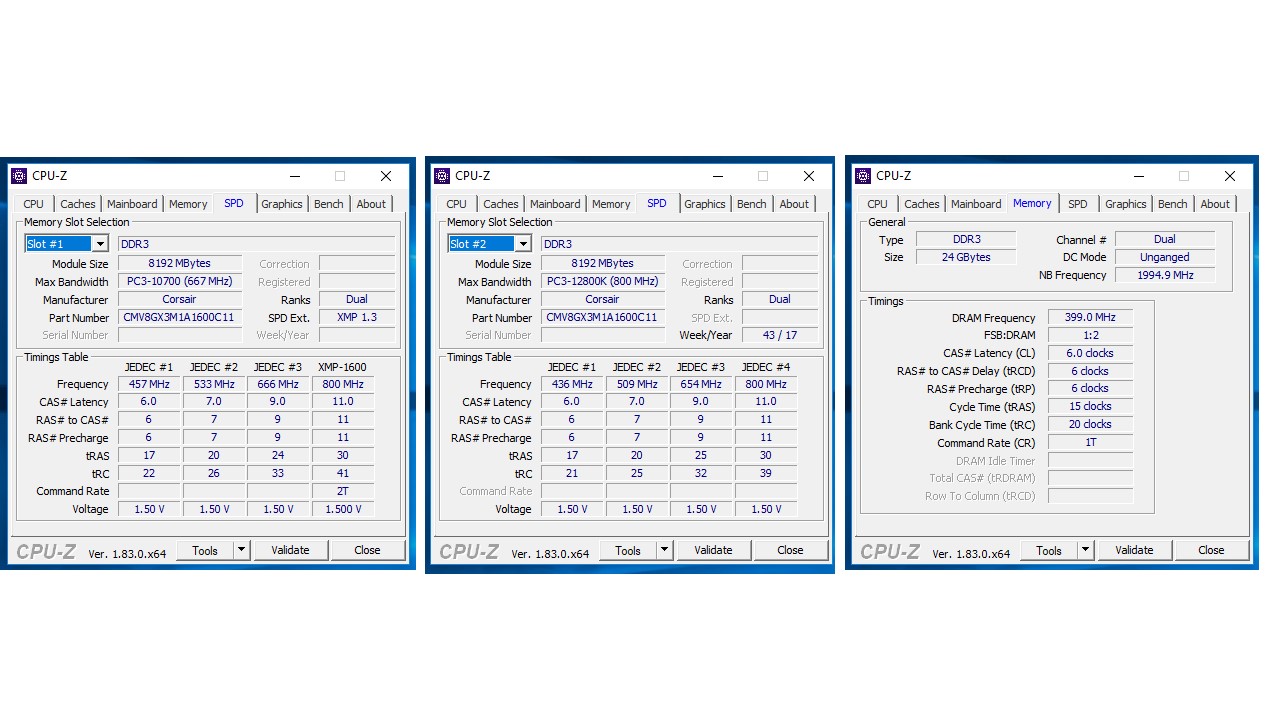
Task: Expand Tools dropdown arrow in middle window
Action: coord(664,550)
